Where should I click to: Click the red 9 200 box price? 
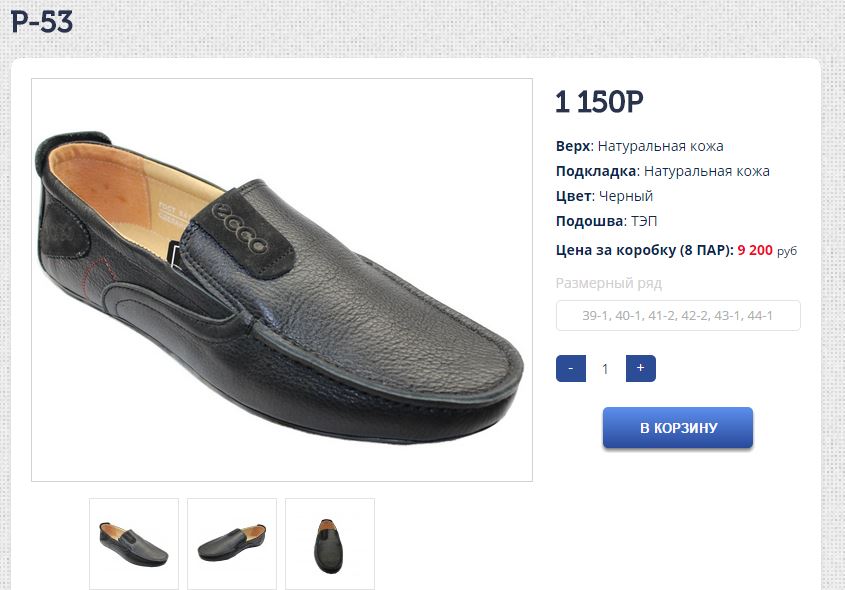755,250
